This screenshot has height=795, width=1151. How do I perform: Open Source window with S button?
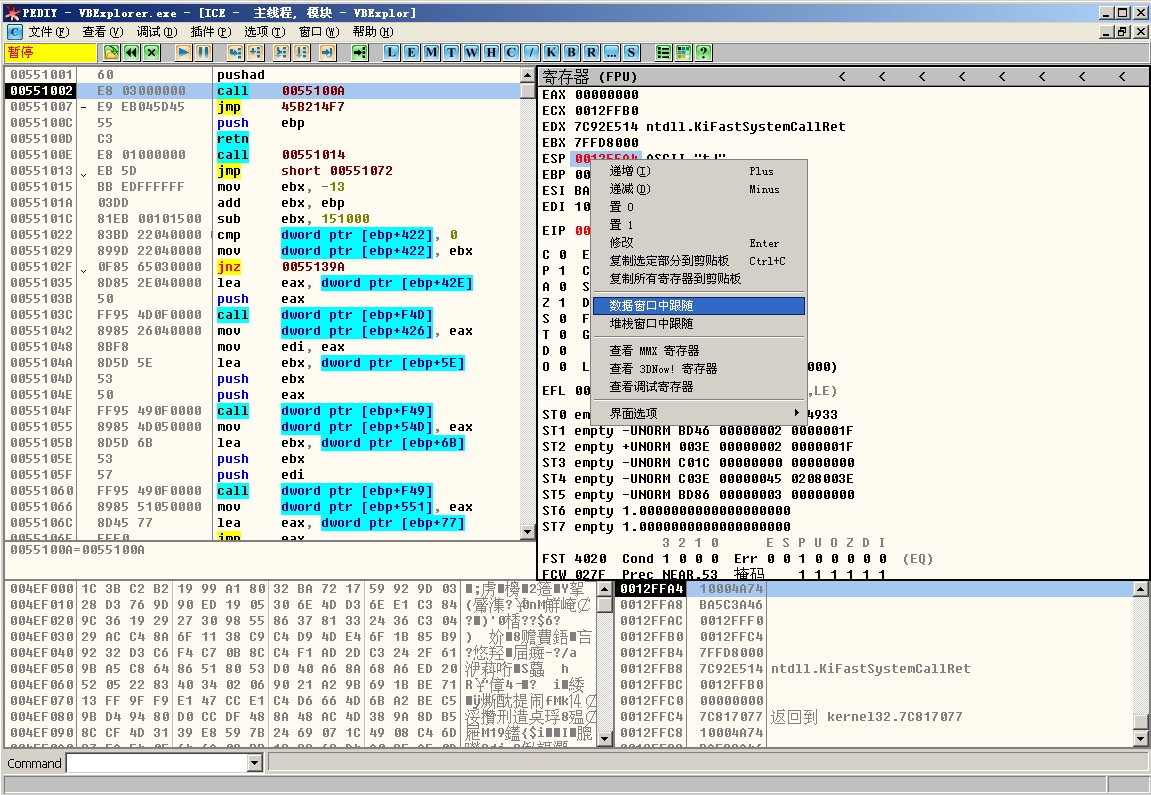coord(631,52)
